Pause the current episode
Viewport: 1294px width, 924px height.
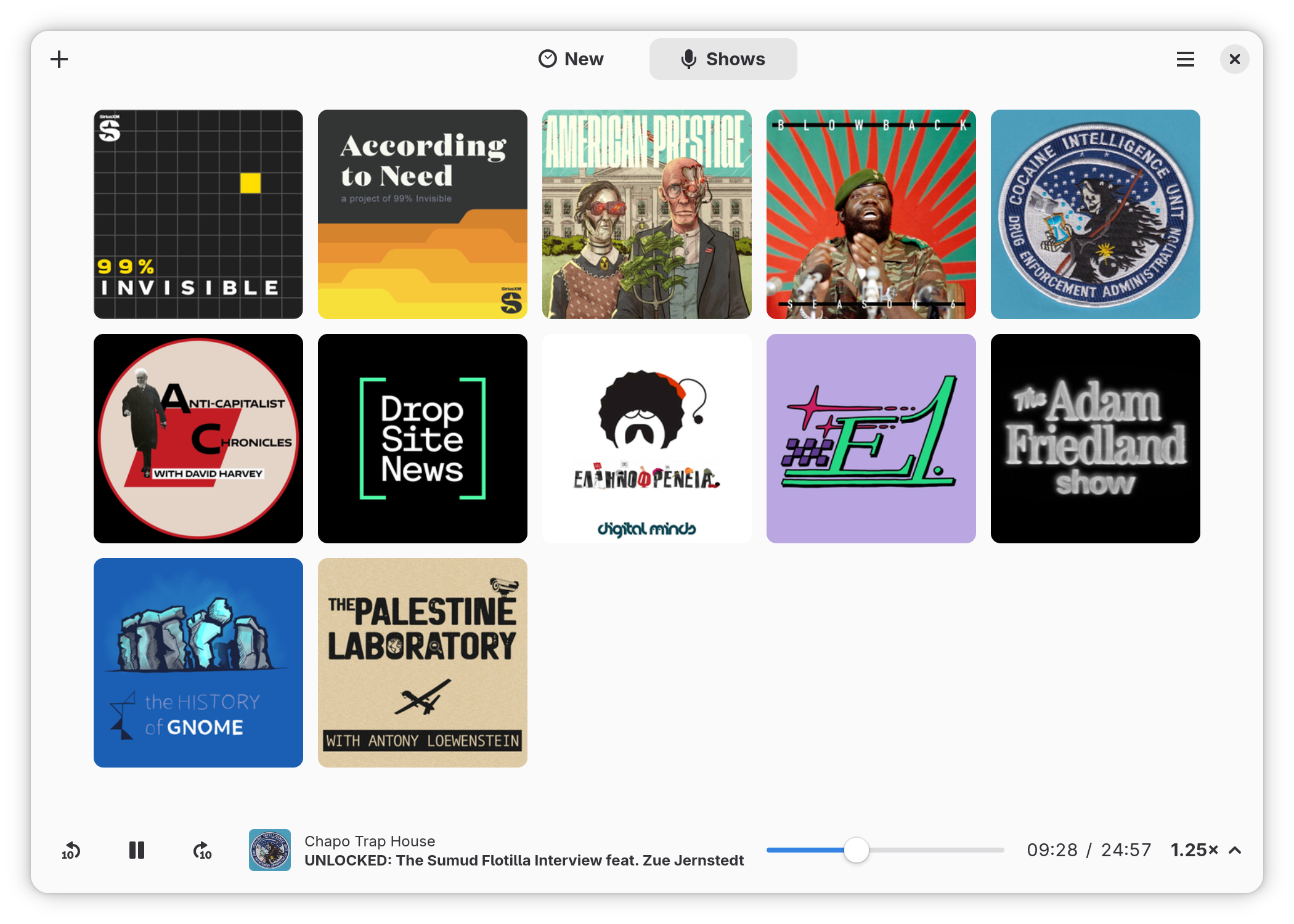click(x=137, y=850)
